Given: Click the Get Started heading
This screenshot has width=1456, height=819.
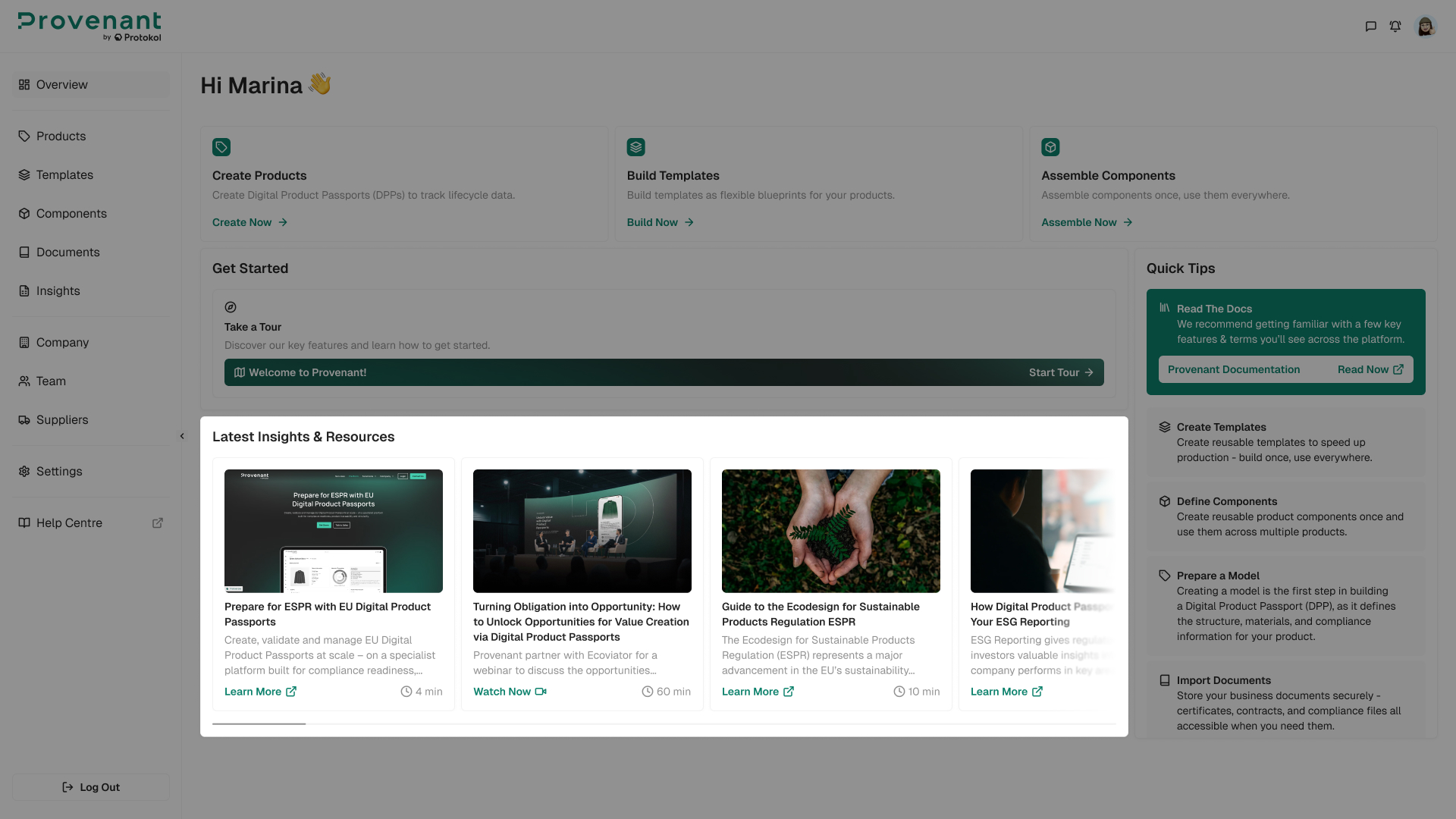Looking at the screenshot, I should [x=250, y=268].
